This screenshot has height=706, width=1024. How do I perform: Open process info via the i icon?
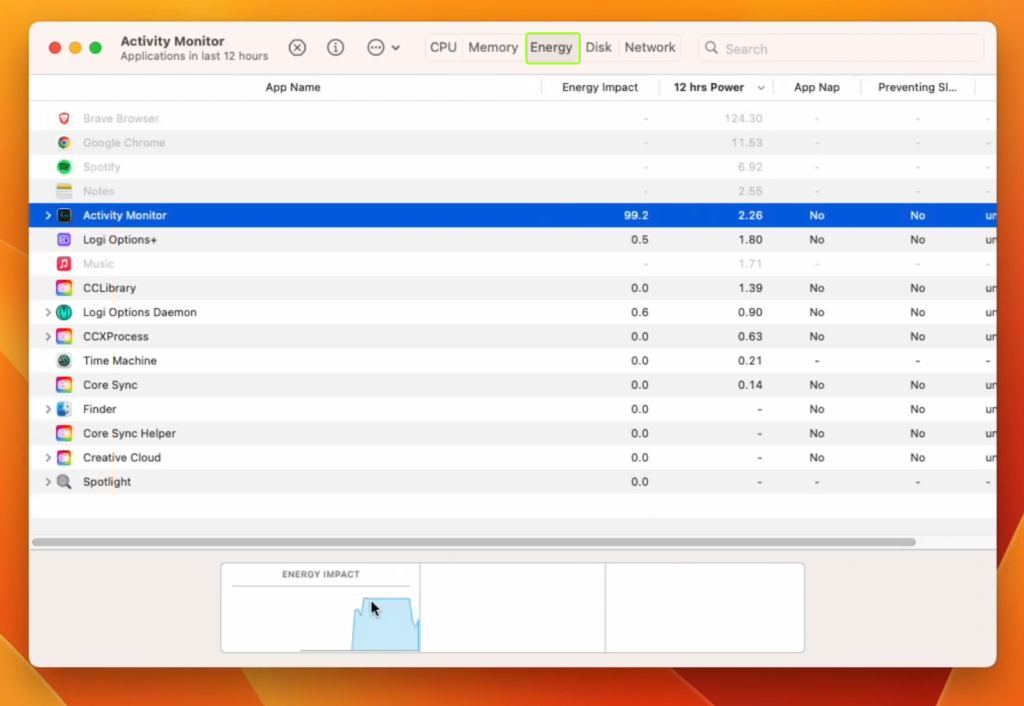click(x=335, y=47)
